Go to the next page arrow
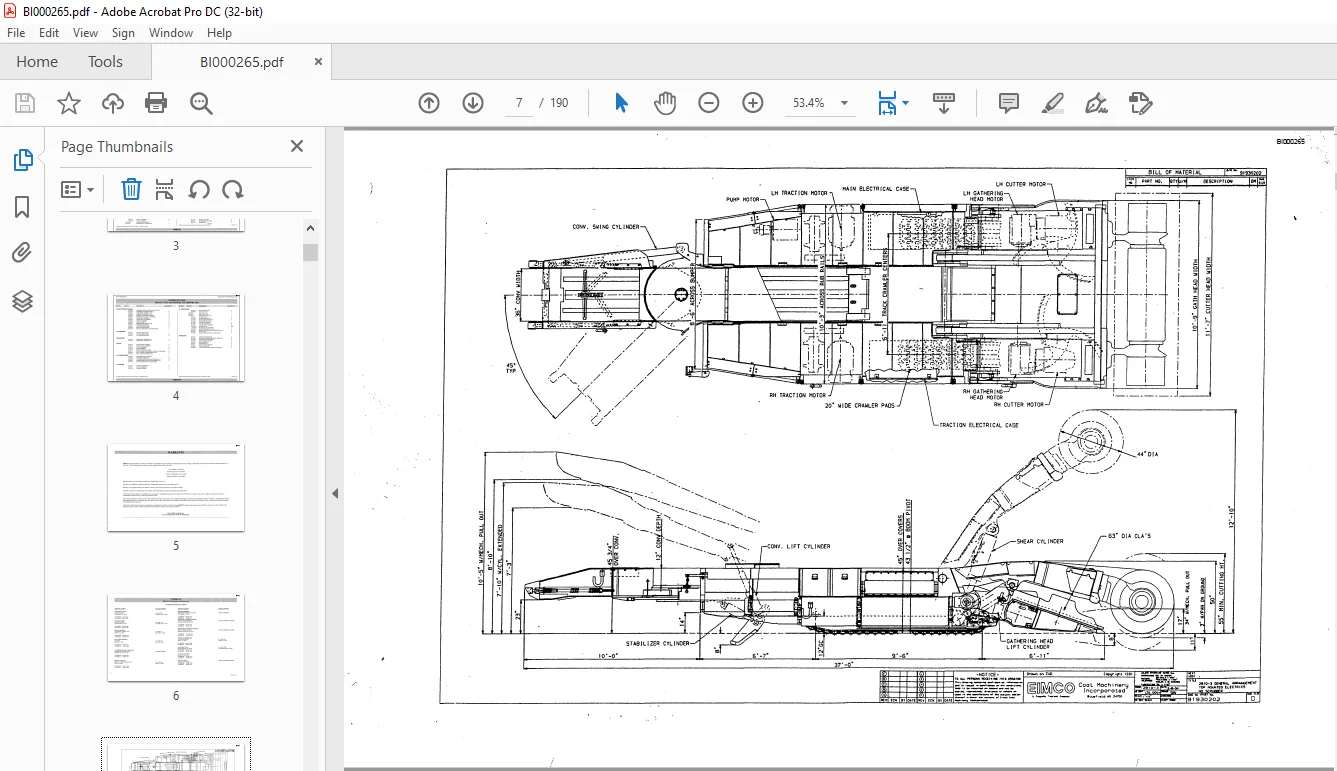Image resolution: width=1337 pixels, height=771 pixels. [x=473, y=103]
